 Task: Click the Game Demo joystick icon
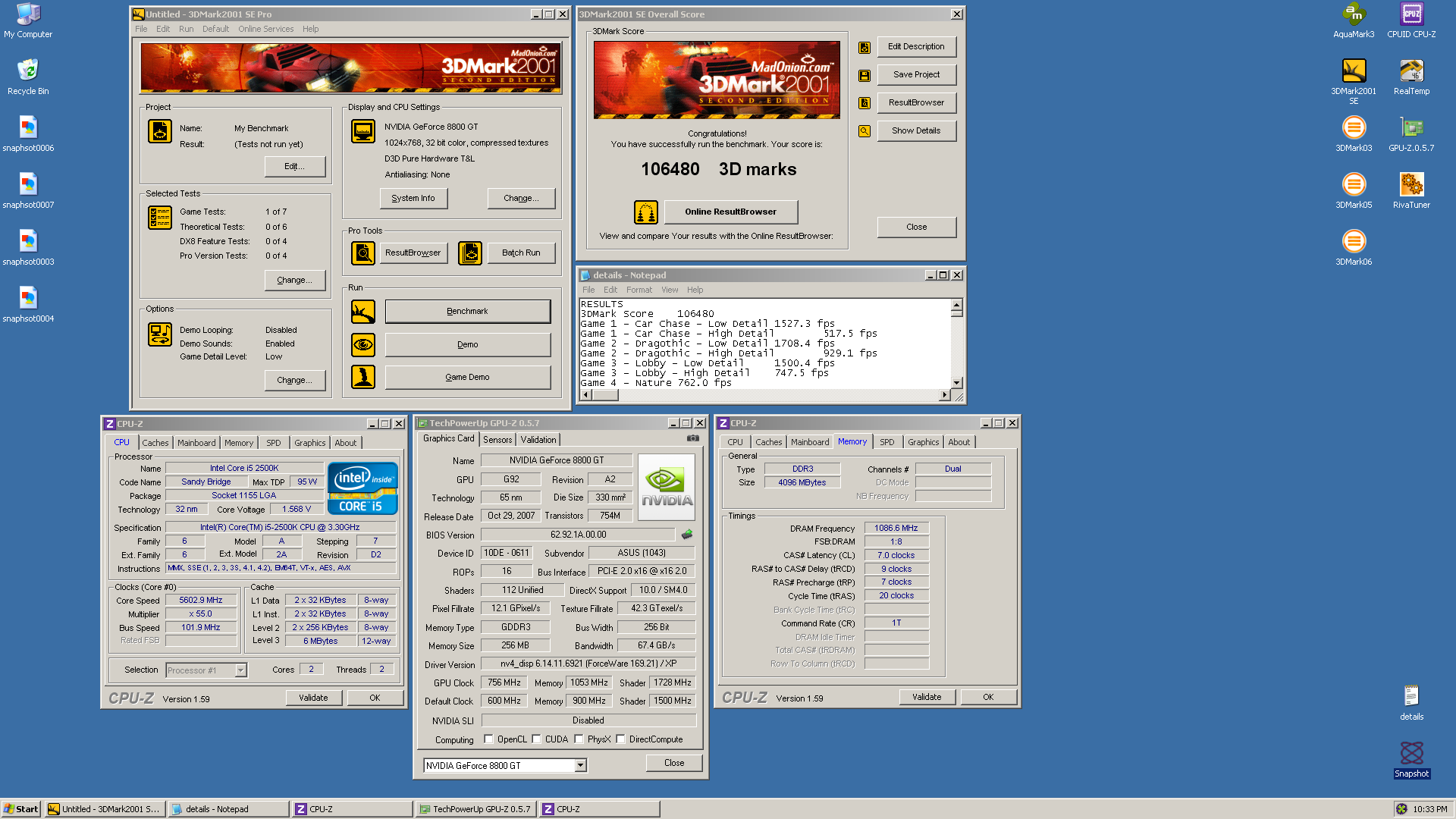point(363,377)
